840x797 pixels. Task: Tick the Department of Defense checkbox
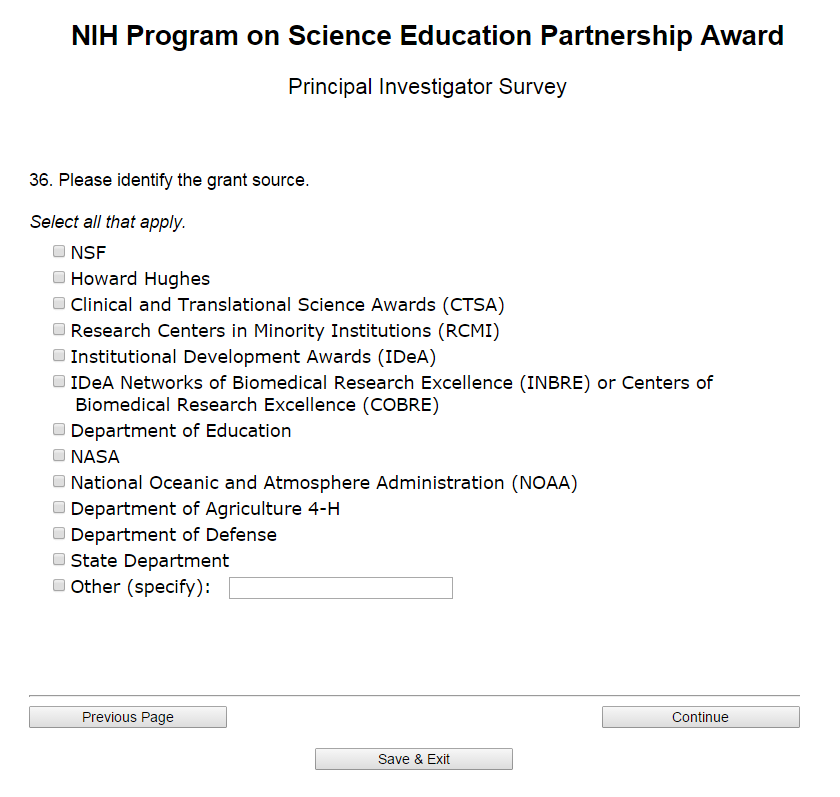pyautogui.click(x=59, y=534)
